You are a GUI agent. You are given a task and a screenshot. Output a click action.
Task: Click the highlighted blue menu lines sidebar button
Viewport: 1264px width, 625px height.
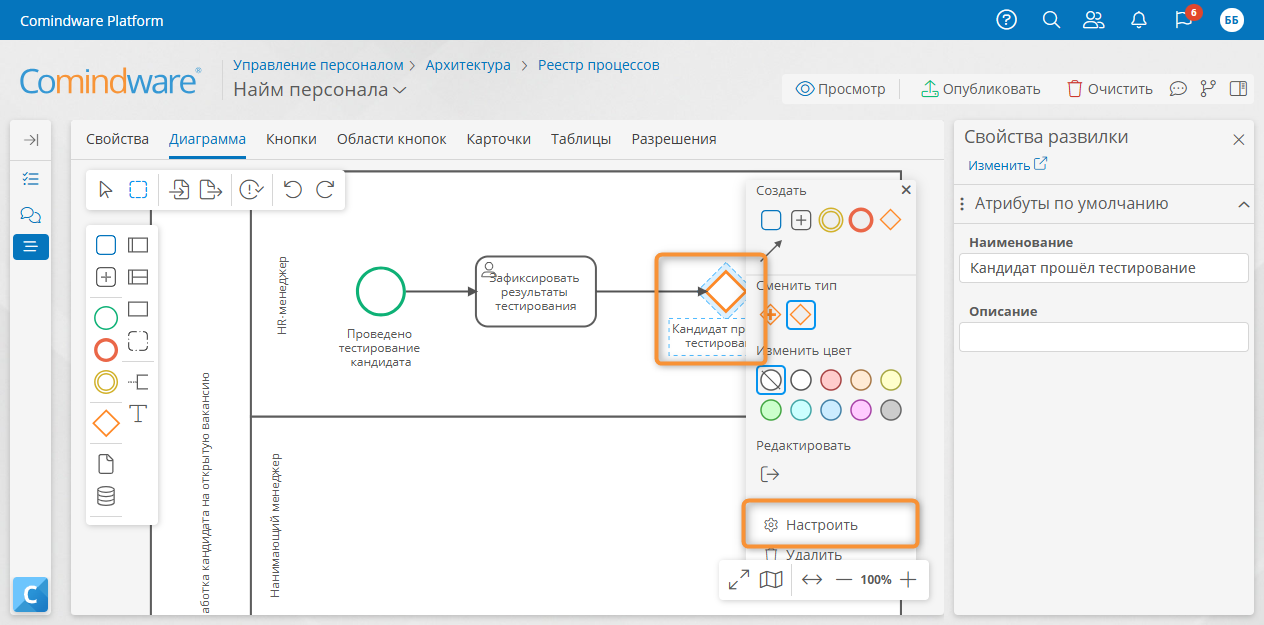point(31,246)
